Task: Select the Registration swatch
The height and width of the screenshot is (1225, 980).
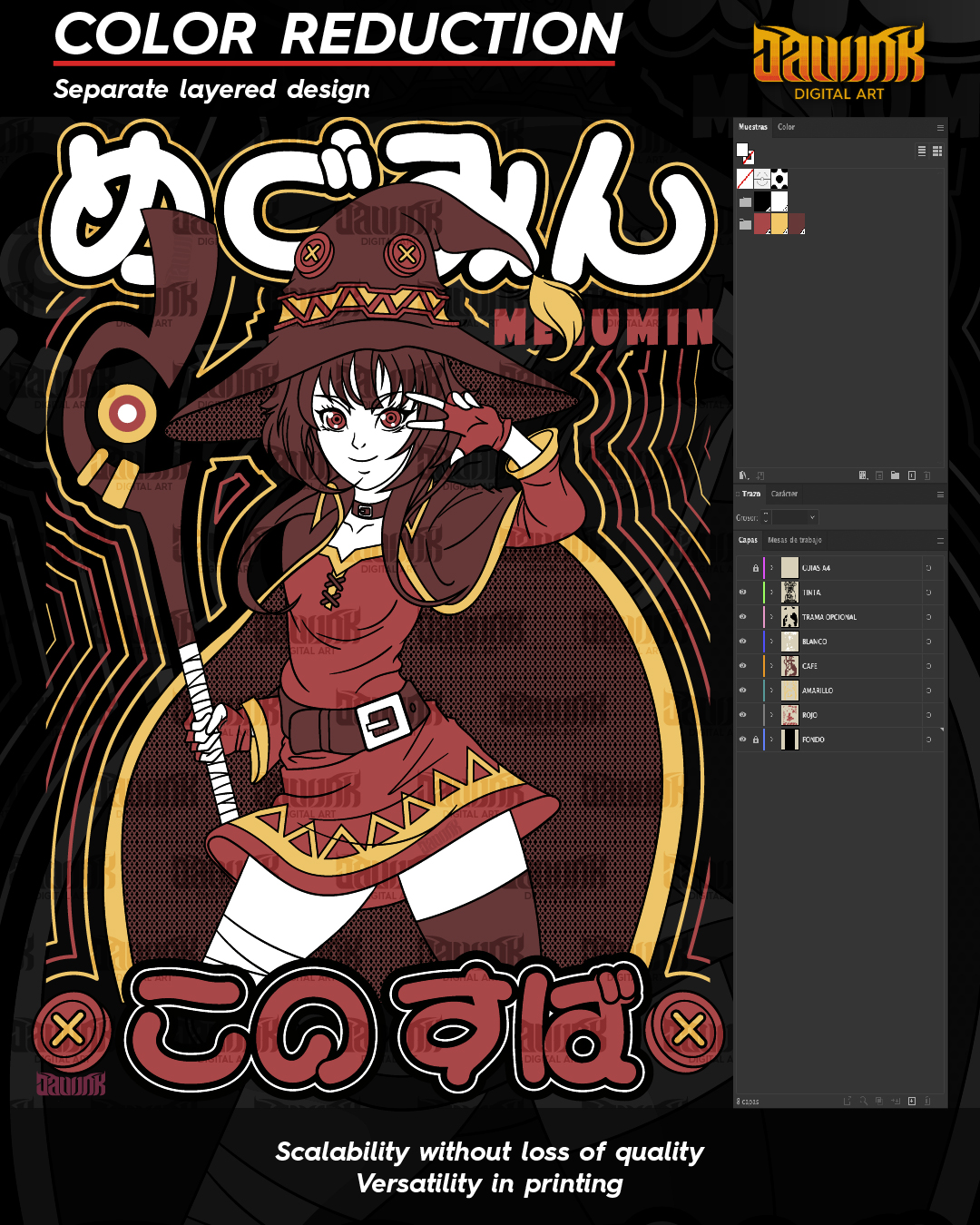Action: [x=762, y=179]
